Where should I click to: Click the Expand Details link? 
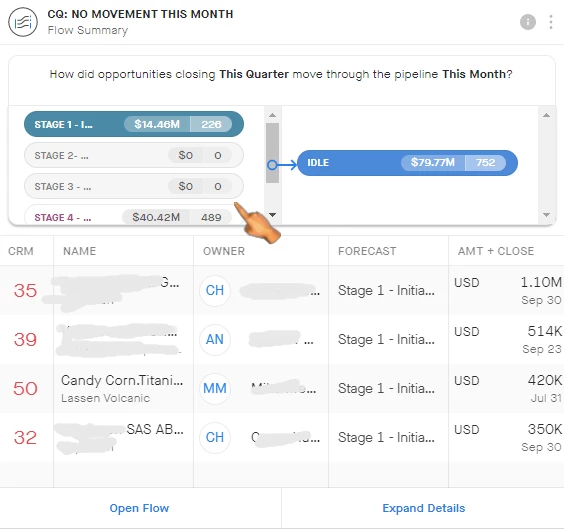tap(424, 508)
